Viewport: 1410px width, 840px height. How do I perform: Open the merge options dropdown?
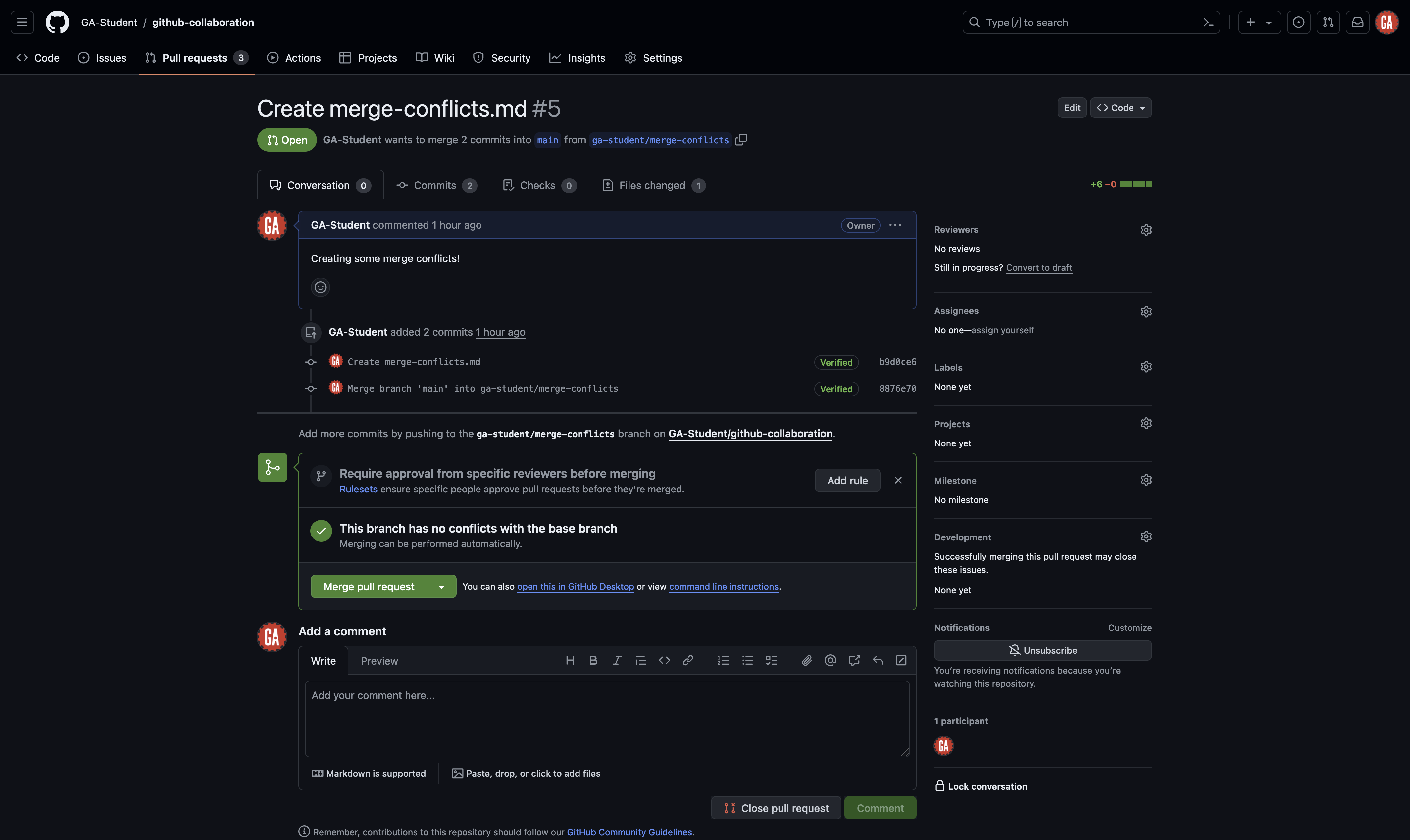point(441,586)
